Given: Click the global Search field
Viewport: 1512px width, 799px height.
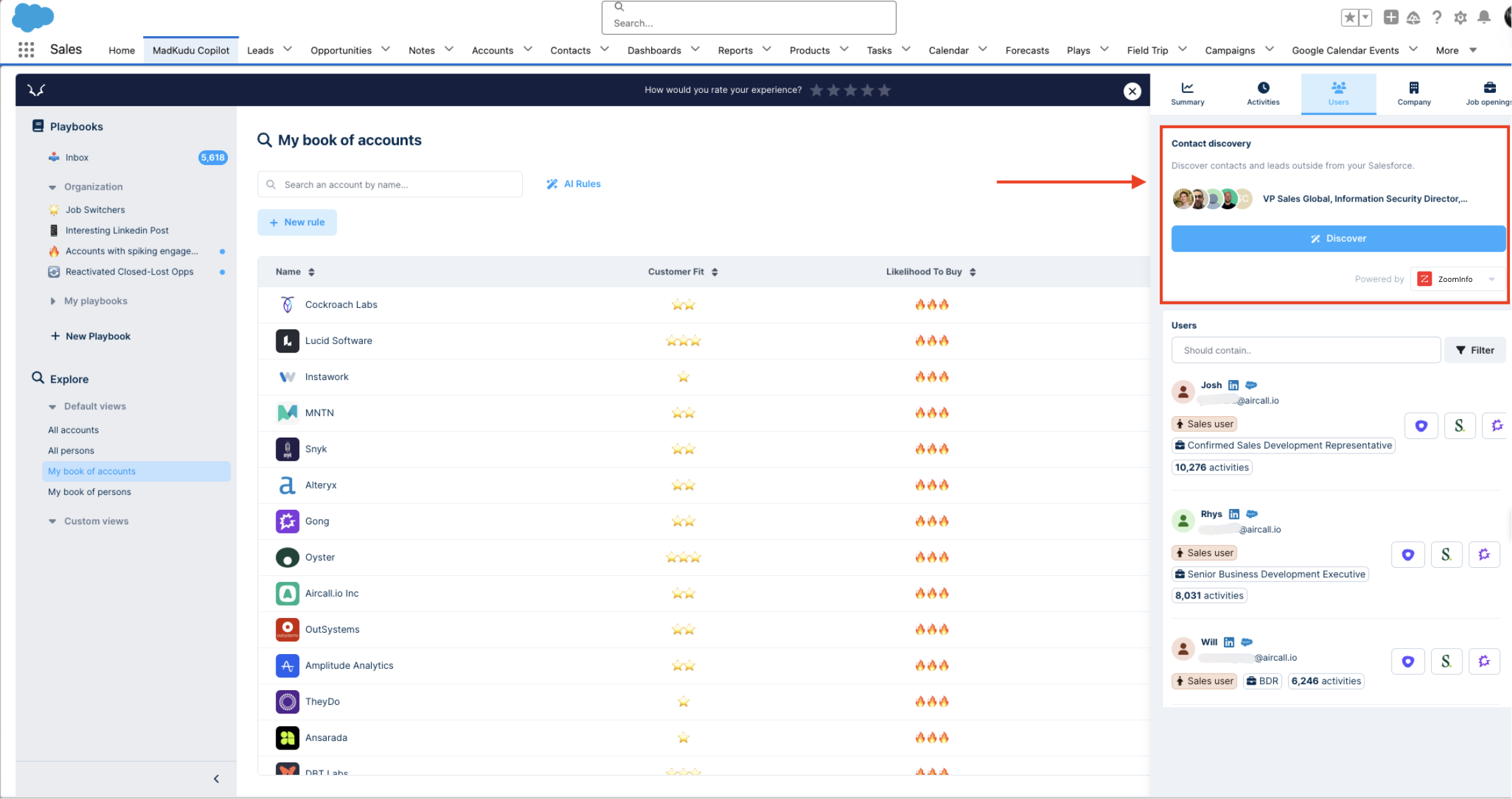Looking at the screenshot, I should click(x=749, y=17).
